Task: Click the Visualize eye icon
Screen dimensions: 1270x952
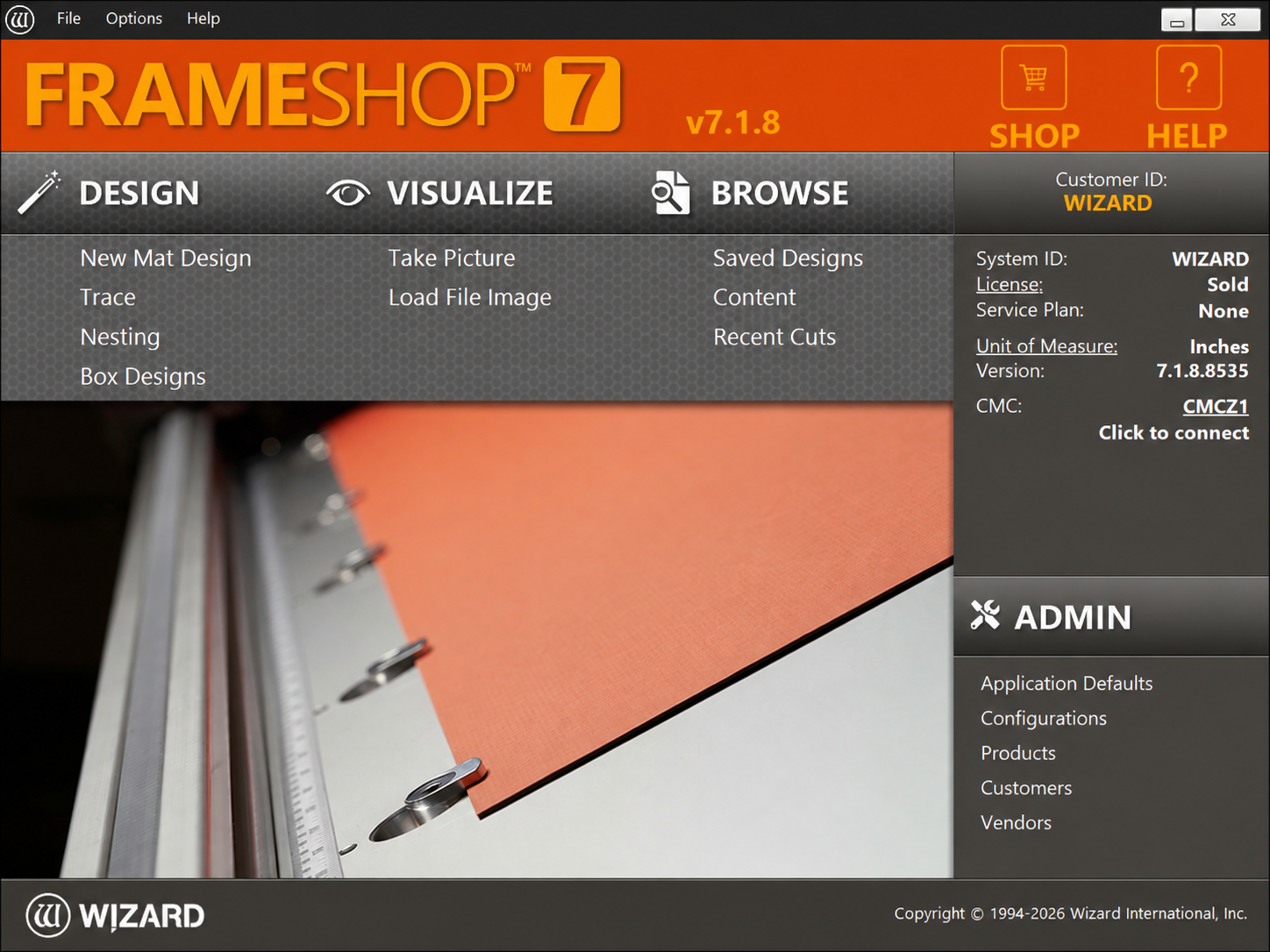Action: pos(348,193)
